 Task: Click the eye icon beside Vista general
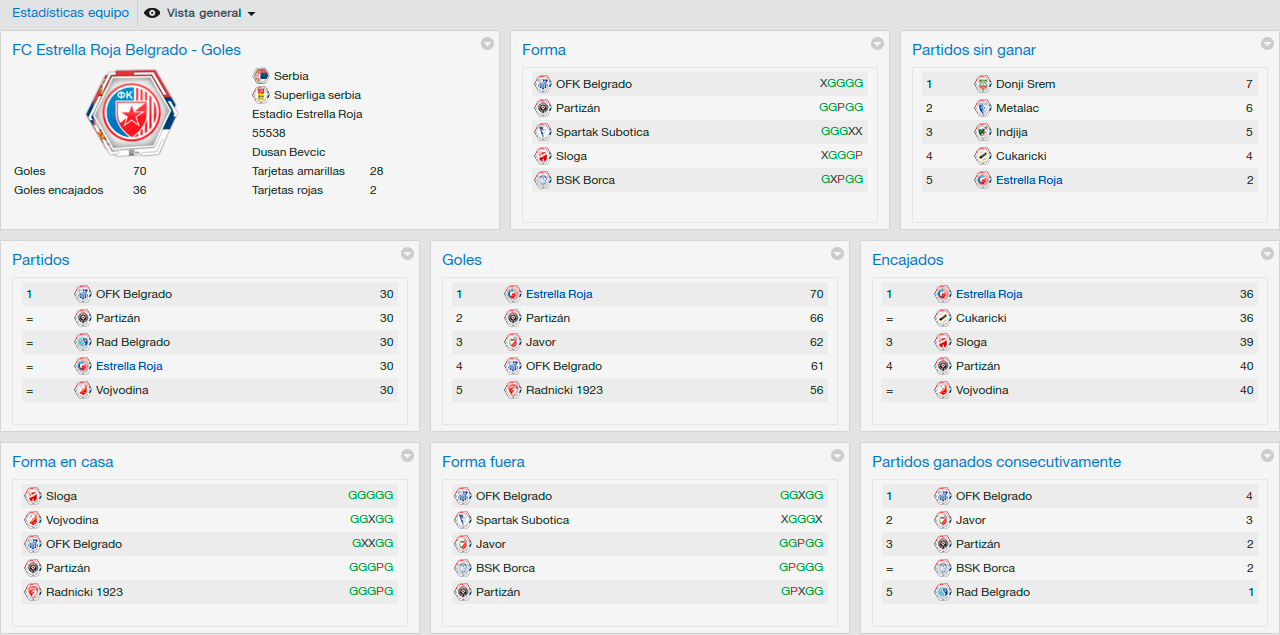152,13
